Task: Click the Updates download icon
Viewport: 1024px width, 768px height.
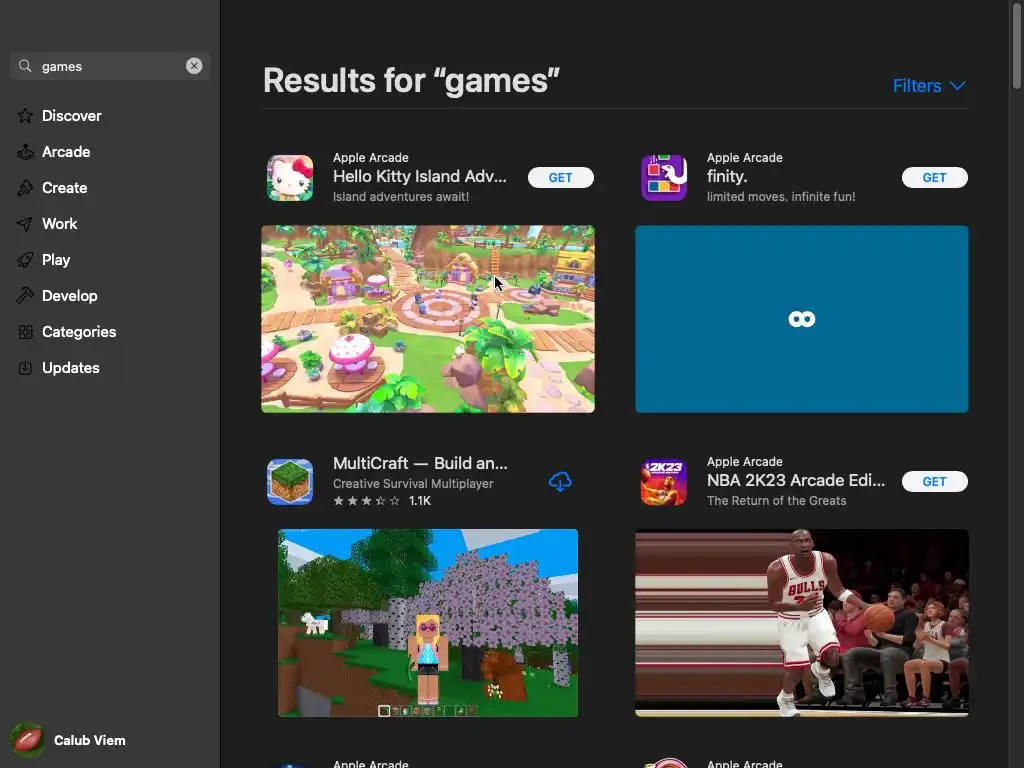Action: point(25,368)
